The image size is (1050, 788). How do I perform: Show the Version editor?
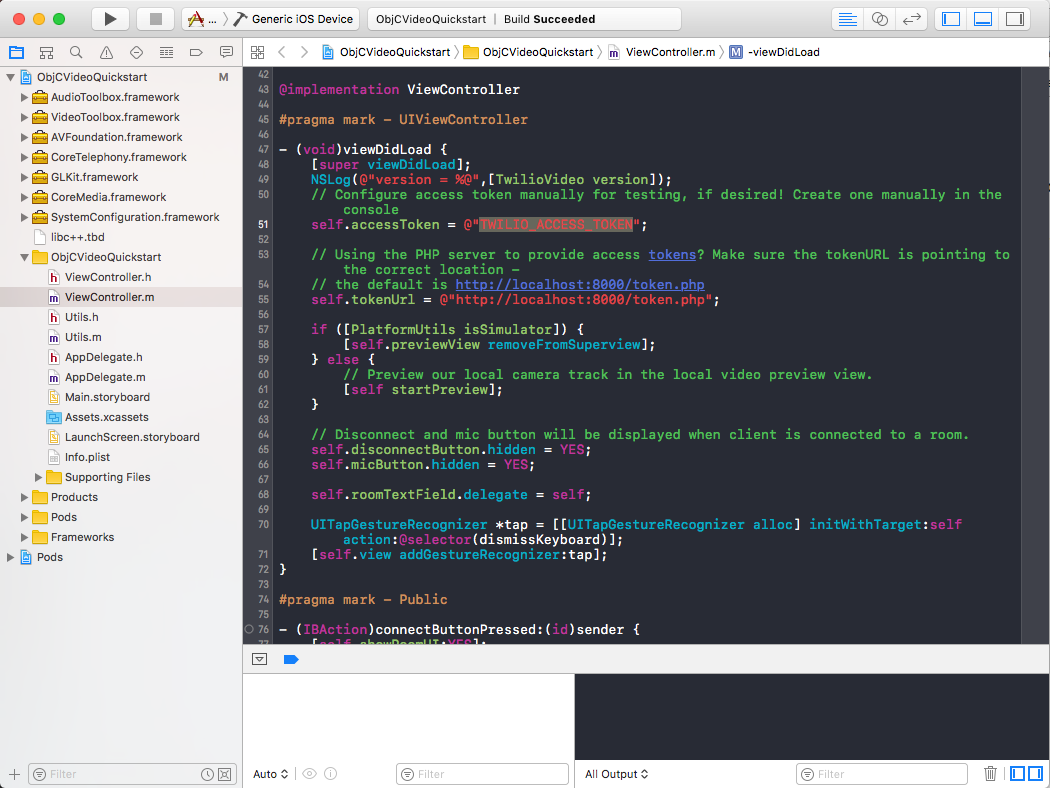pyautogui.click(x=911, y=19)
